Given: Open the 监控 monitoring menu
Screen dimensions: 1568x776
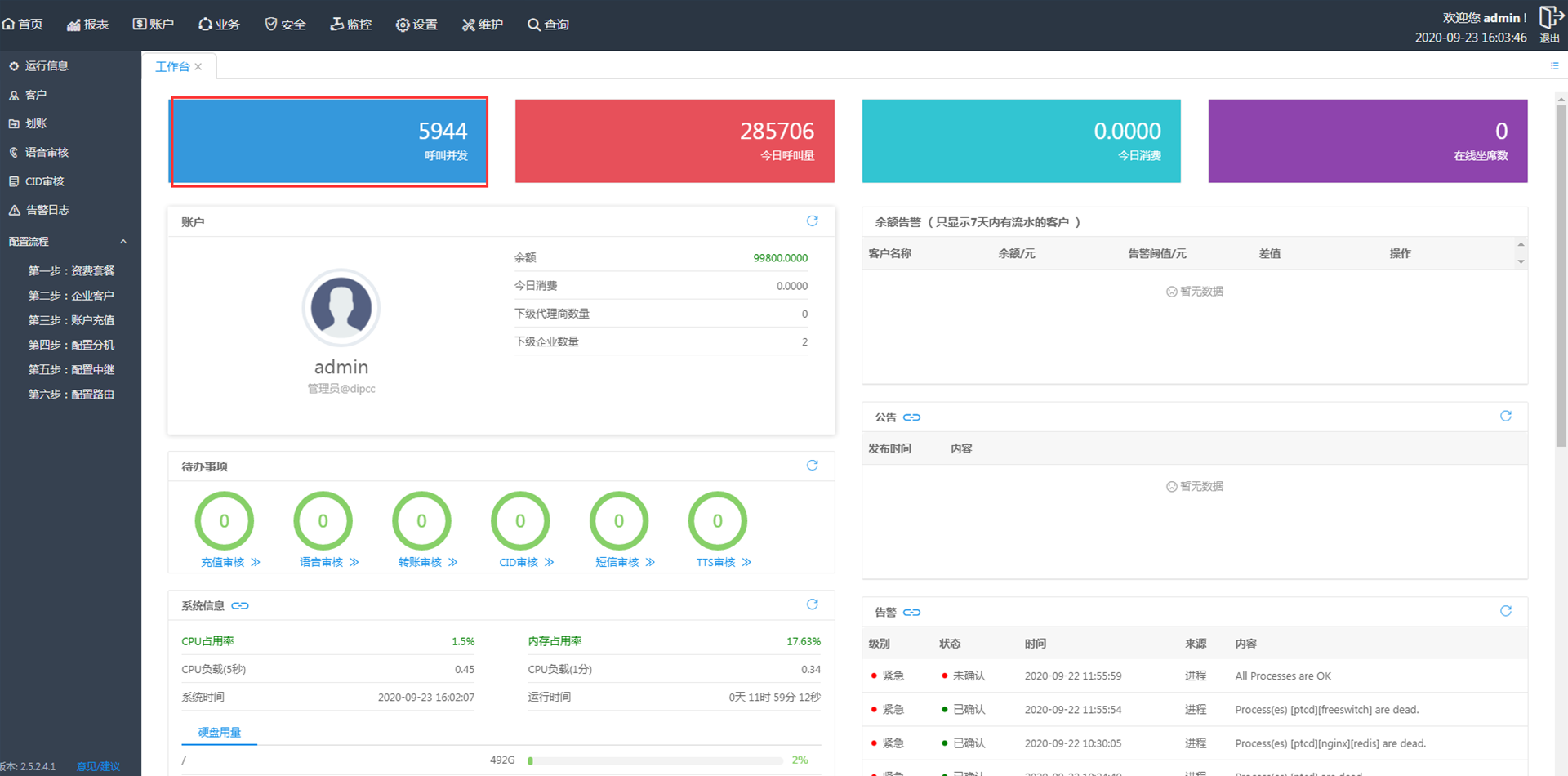Looking at the screenshot, I should click(350, 25).
